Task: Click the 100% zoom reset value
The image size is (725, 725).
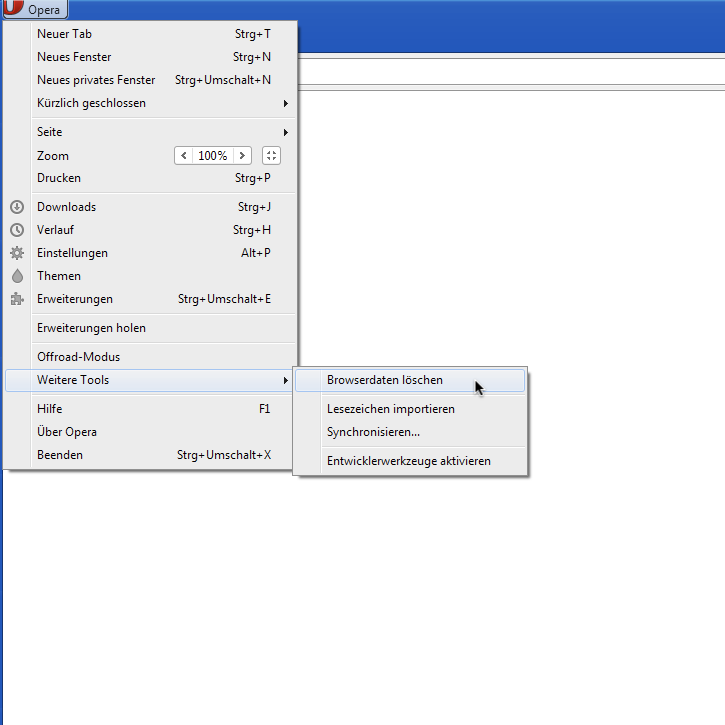Action: pyautogui.click(x=213, y=155)
